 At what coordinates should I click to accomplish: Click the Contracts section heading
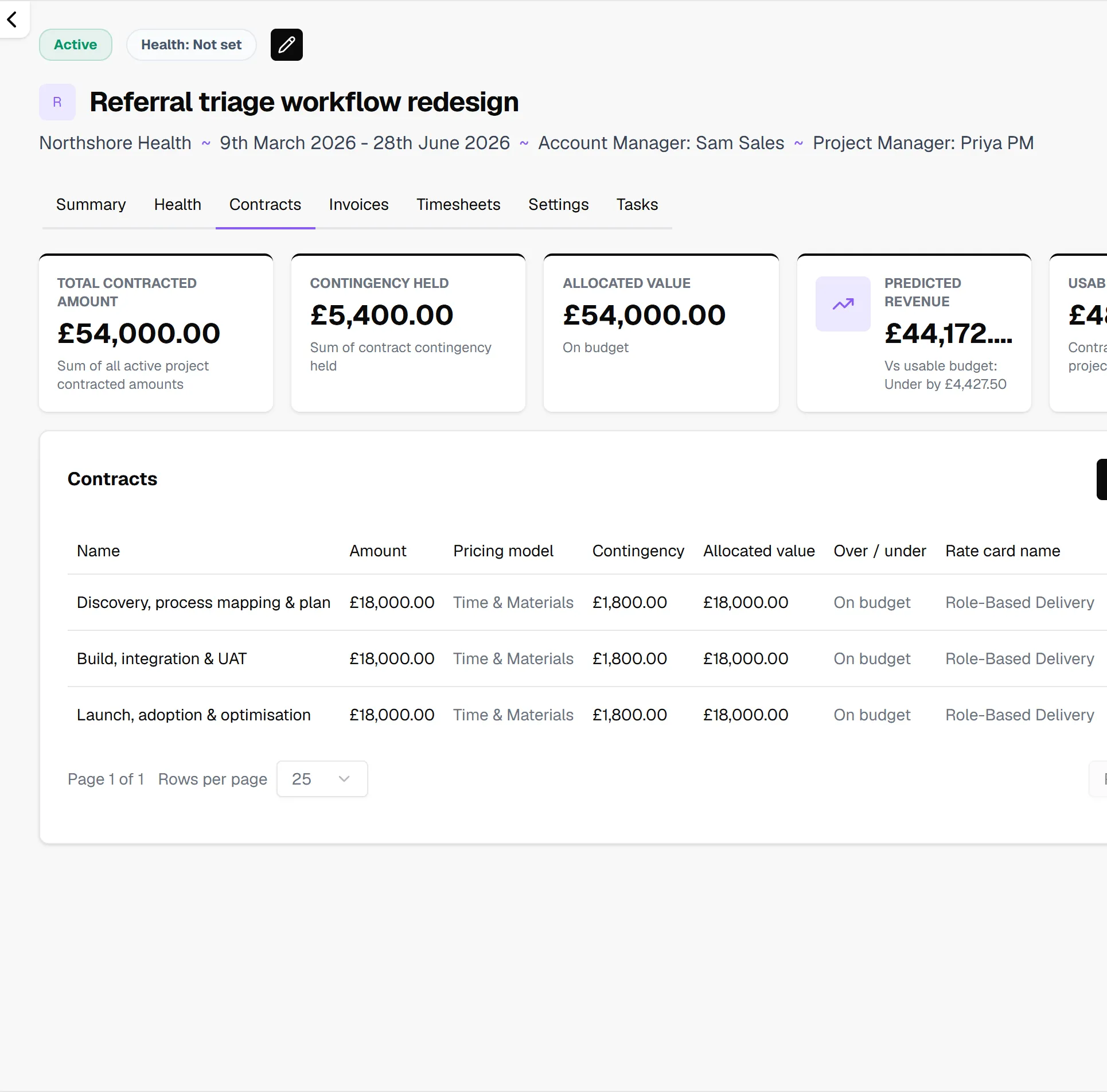(x=112, y=479)
